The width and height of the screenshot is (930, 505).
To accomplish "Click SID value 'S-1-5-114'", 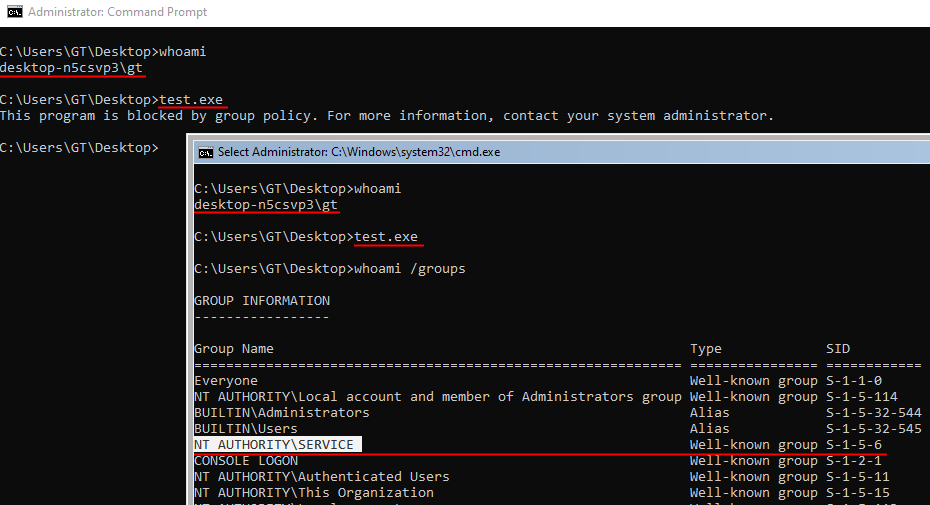I will 862,397.
